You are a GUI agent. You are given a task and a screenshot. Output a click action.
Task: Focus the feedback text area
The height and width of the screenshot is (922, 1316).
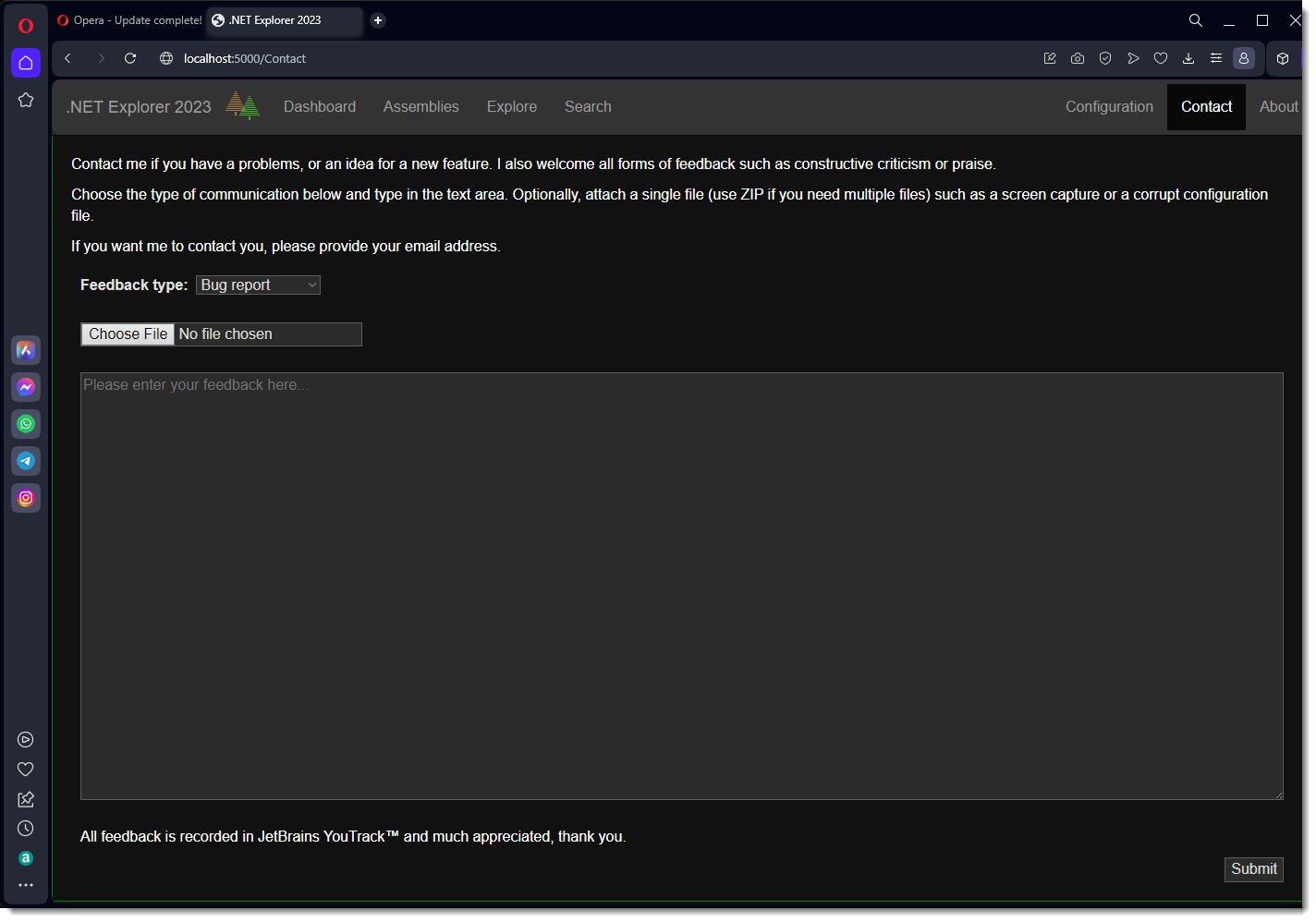tap(682, 586)
